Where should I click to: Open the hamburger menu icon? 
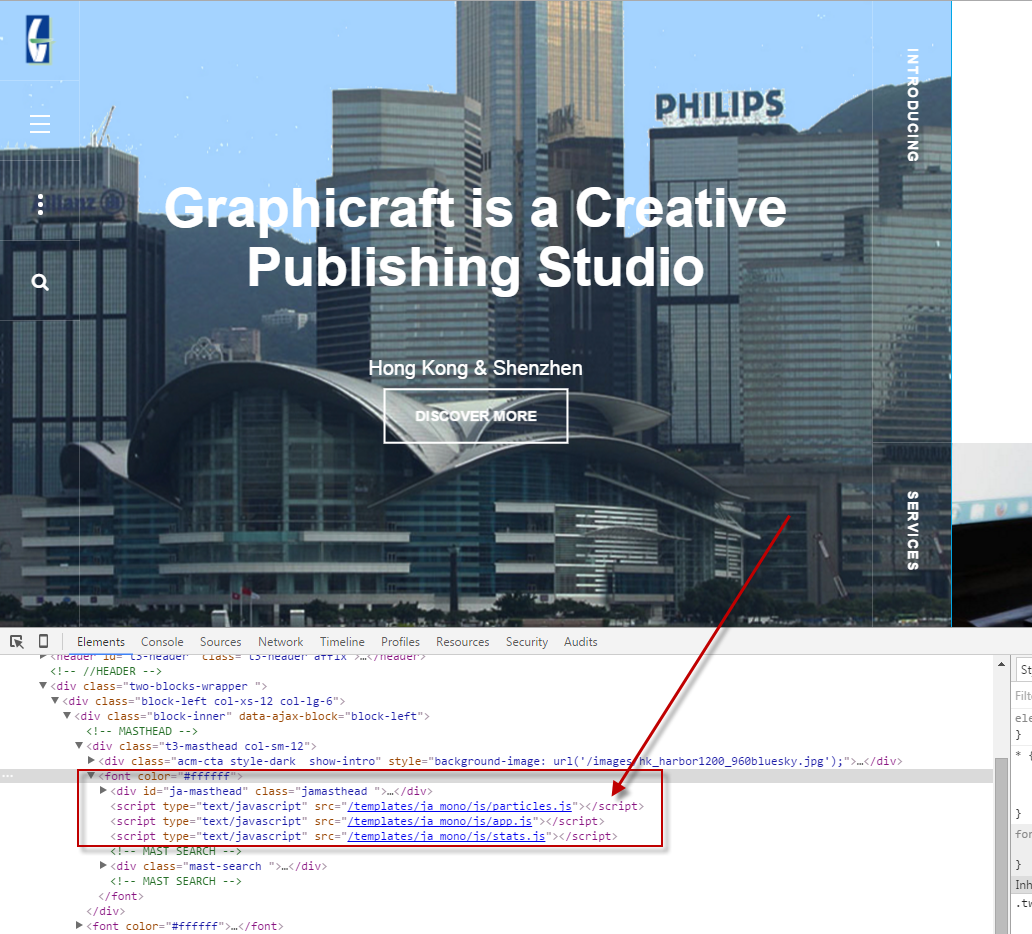coord(39,124)
